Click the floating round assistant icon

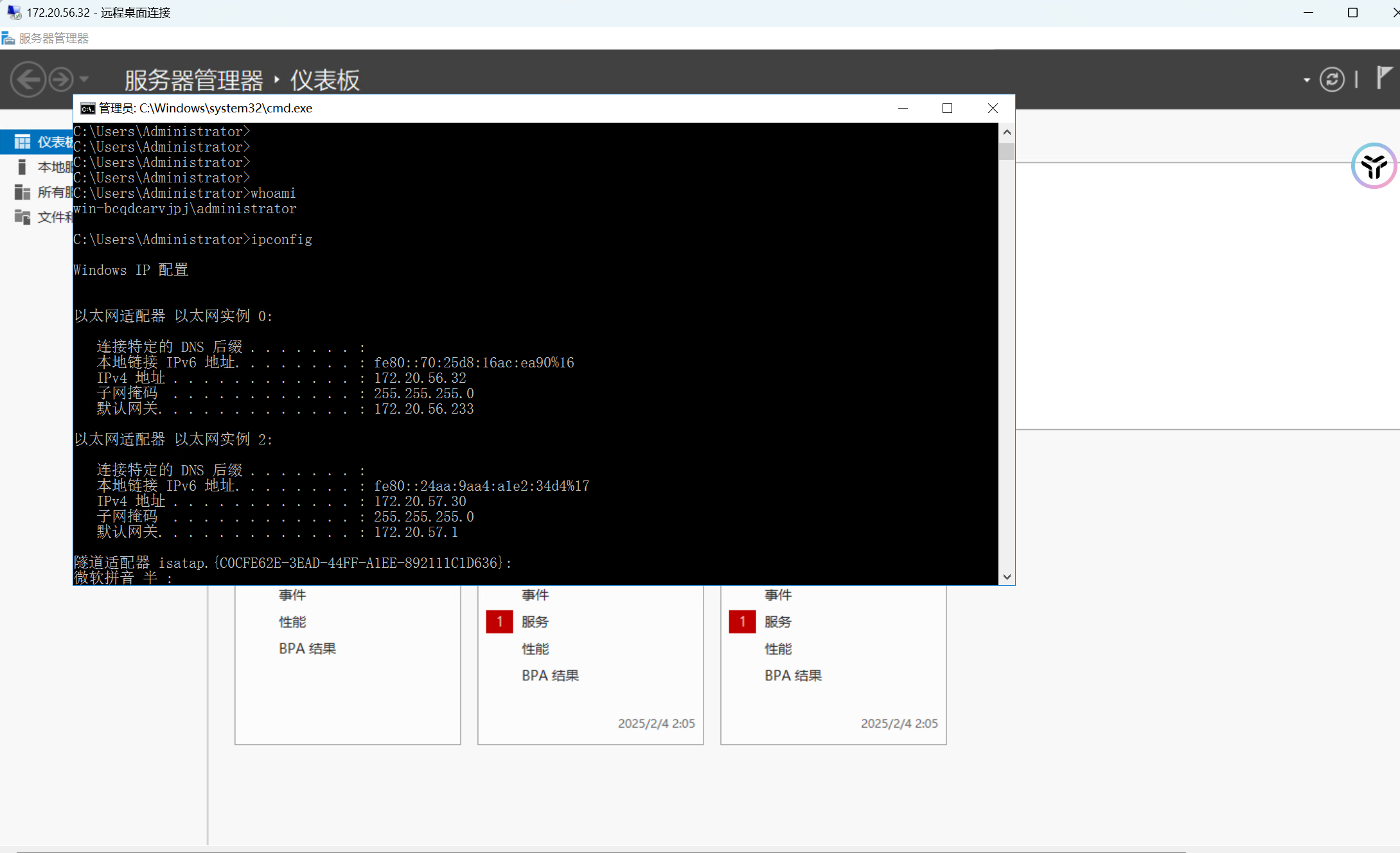[x=1374, y=166]
